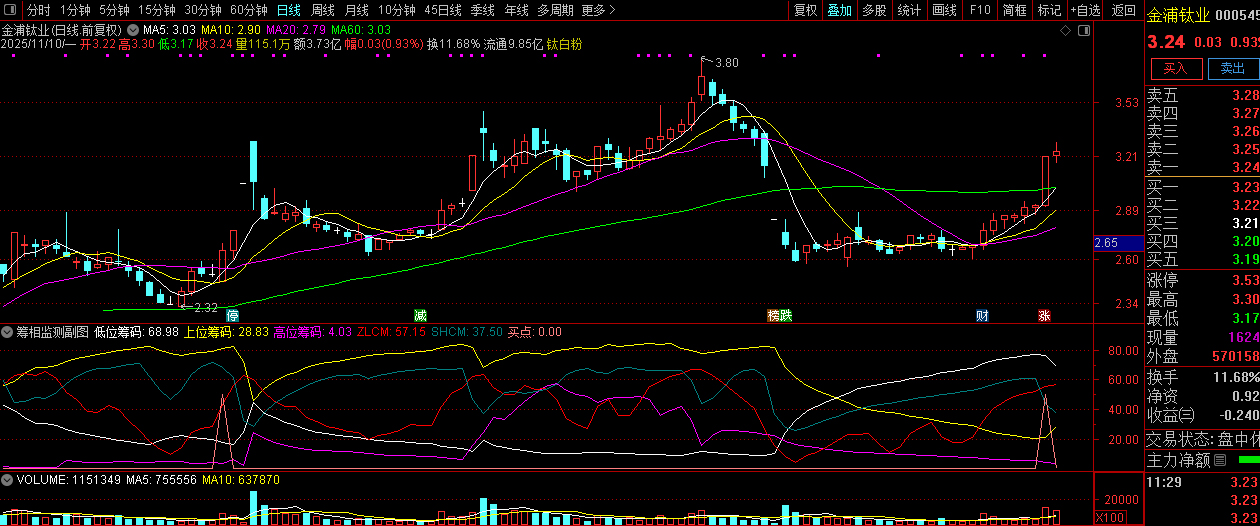Toggle 复权 price adjustment
The height and width of the screenshot is (526, 1260).
pos(804,10)
